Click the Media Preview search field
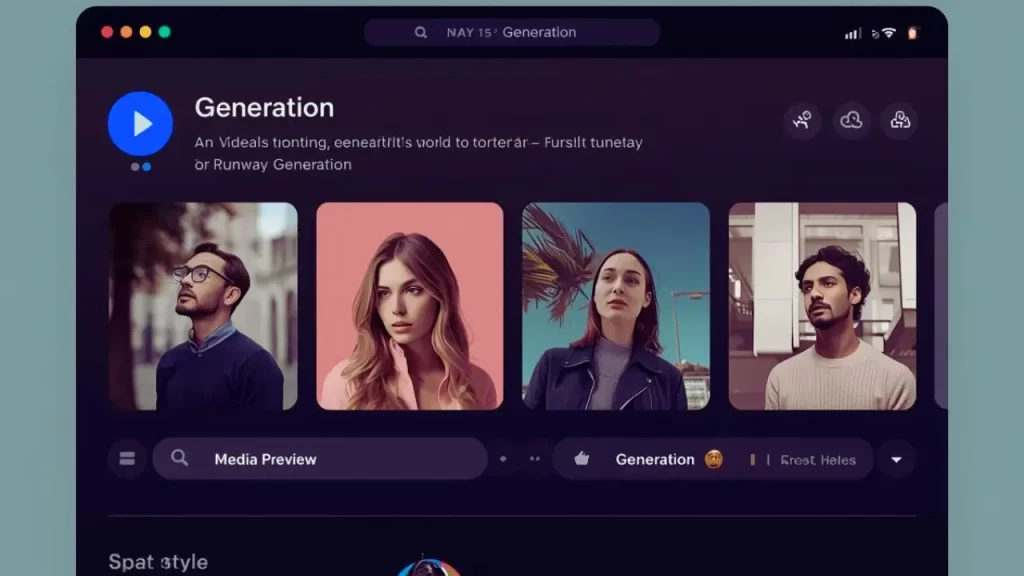 click(x=320, y=459)
